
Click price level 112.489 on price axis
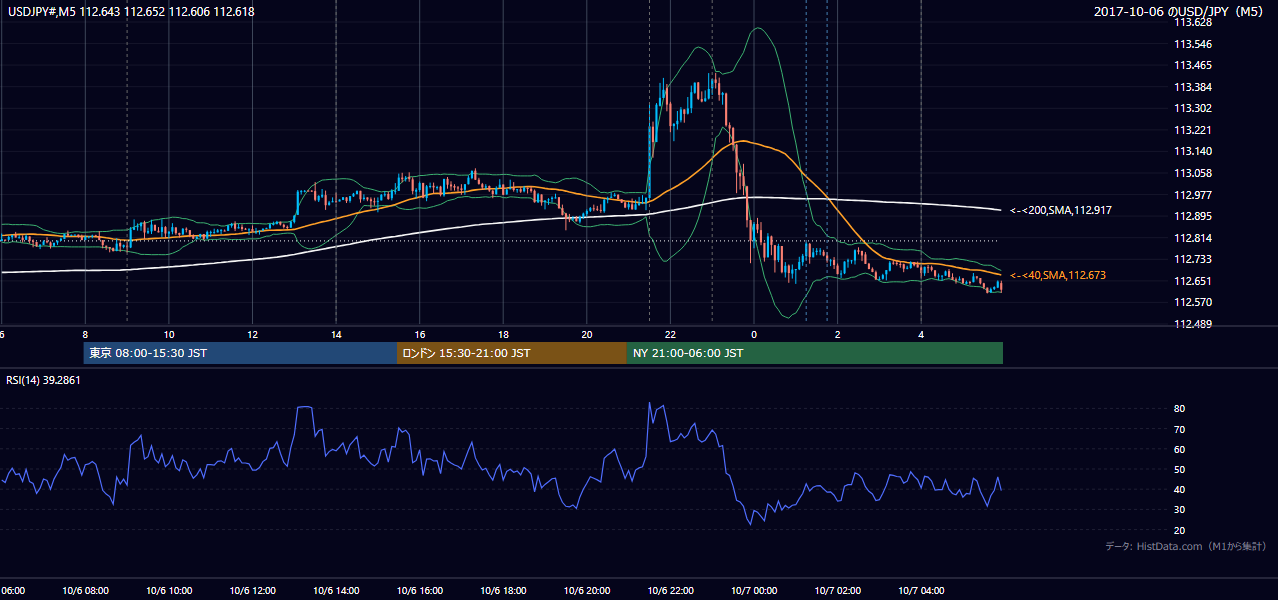(x=1193, y=324)
